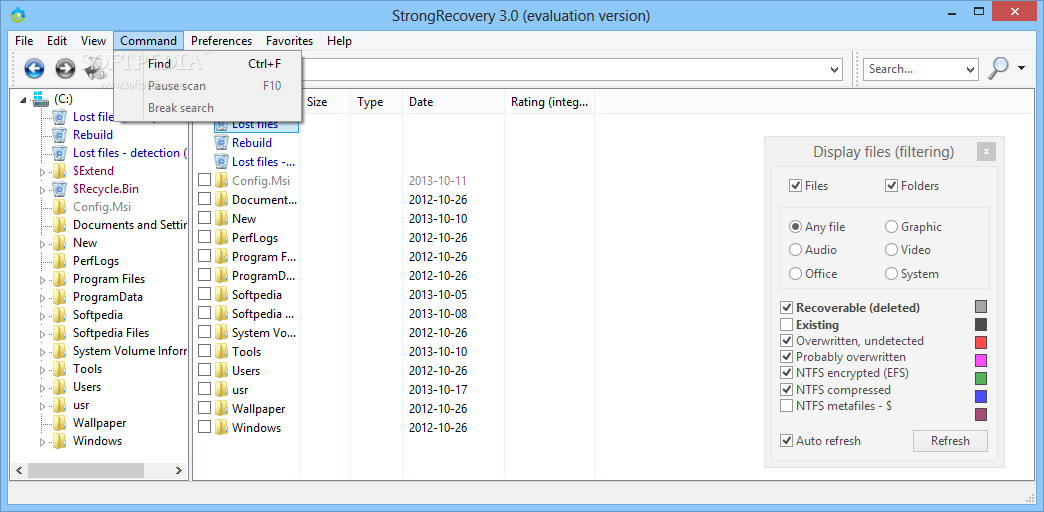Screen dimensions: 1044x512
Task: Select the System radio button
Action: click(x=892, y=274)
